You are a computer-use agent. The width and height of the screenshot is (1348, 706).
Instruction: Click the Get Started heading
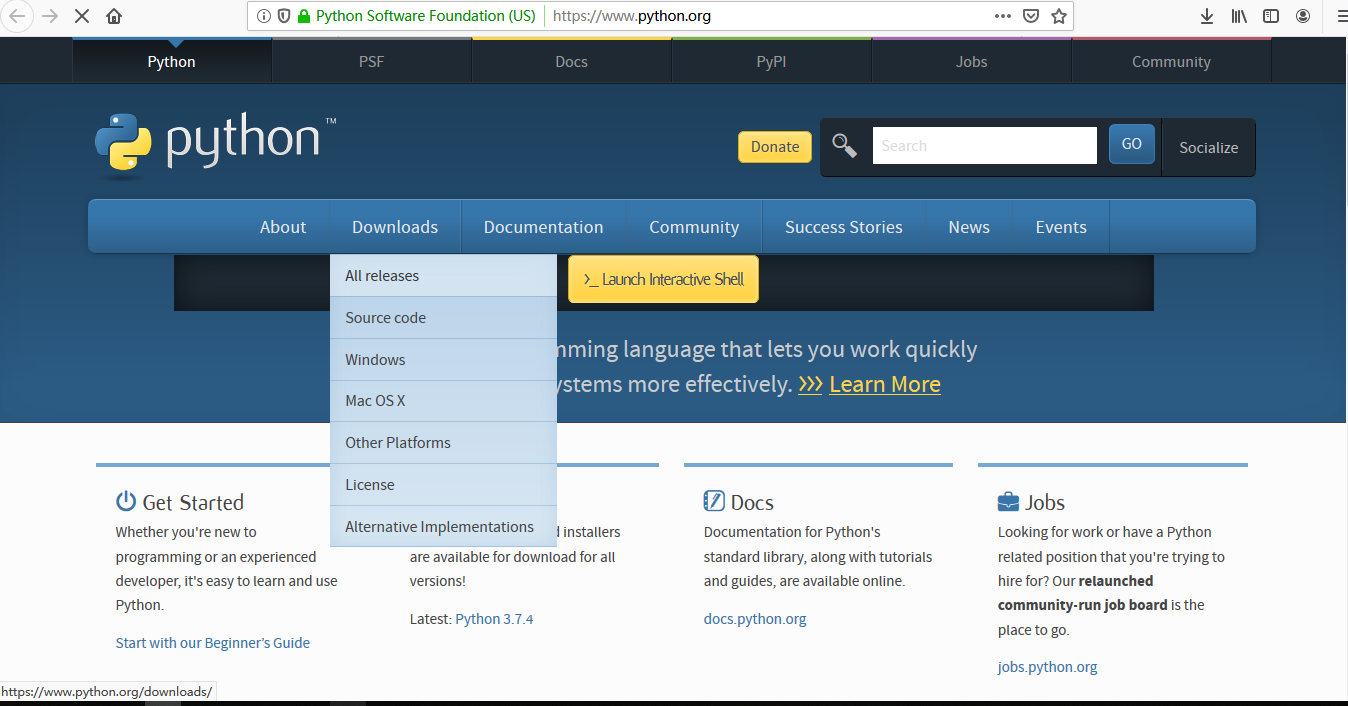pyautogui.click(x=193, y=502)
